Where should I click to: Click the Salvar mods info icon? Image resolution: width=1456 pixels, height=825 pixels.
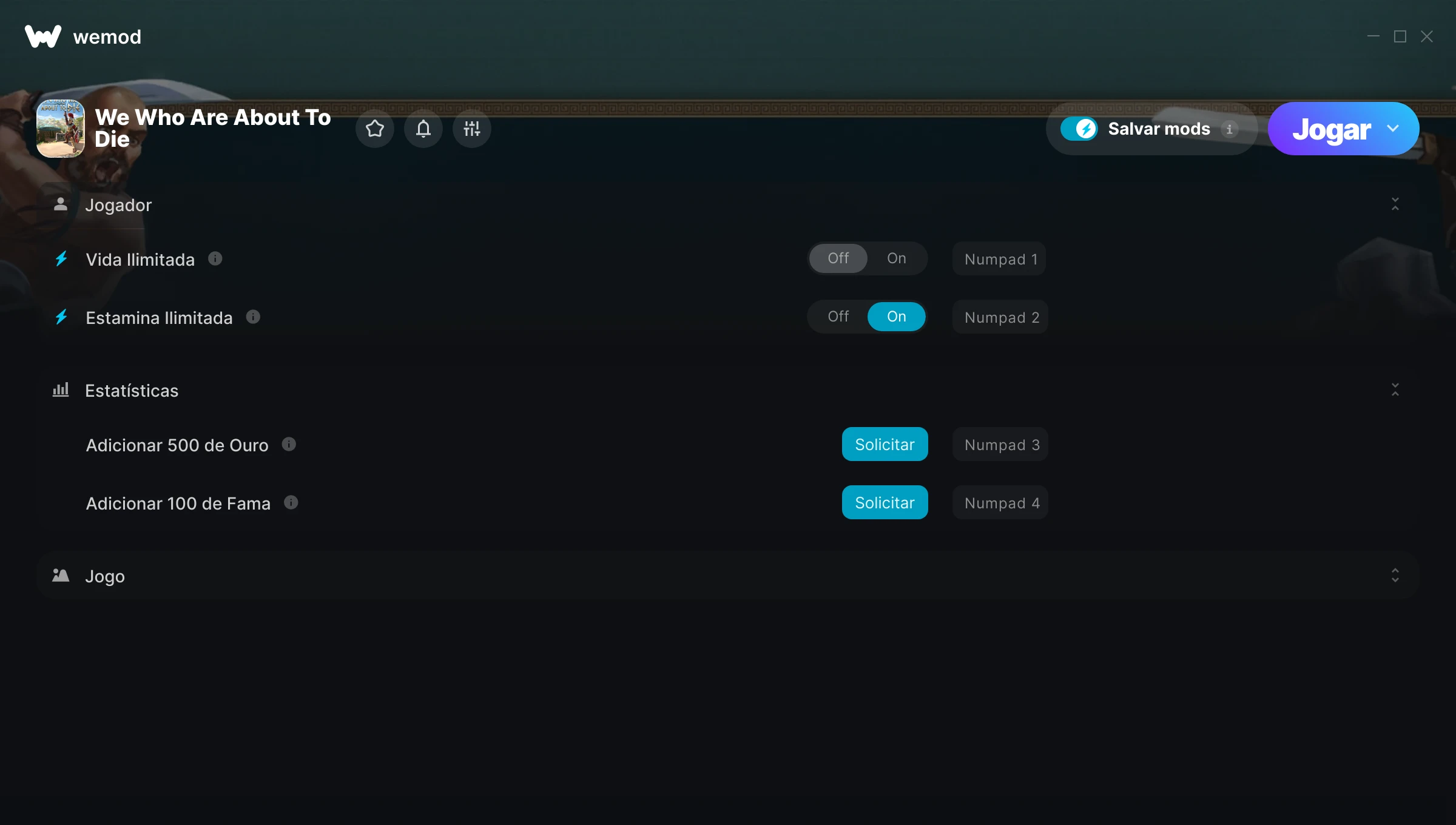coord(1230,129)
